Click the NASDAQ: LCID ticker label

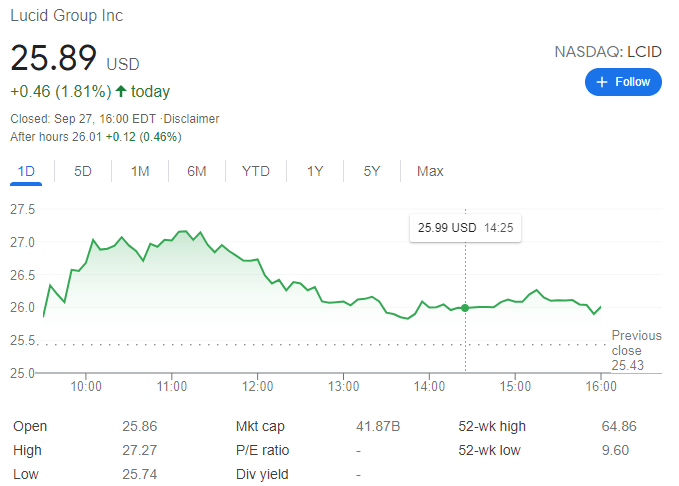click(x=607, y=51)
